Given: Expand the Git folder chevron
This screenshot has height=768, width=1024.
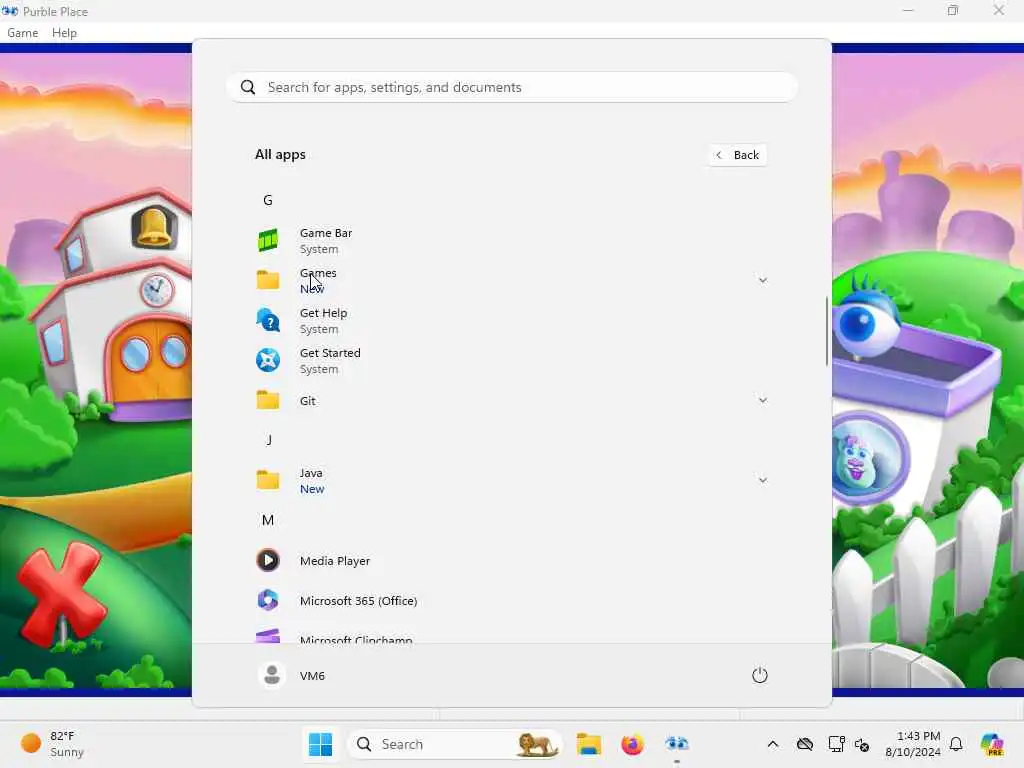Looking at the screenshot, I should coord(763,400).
